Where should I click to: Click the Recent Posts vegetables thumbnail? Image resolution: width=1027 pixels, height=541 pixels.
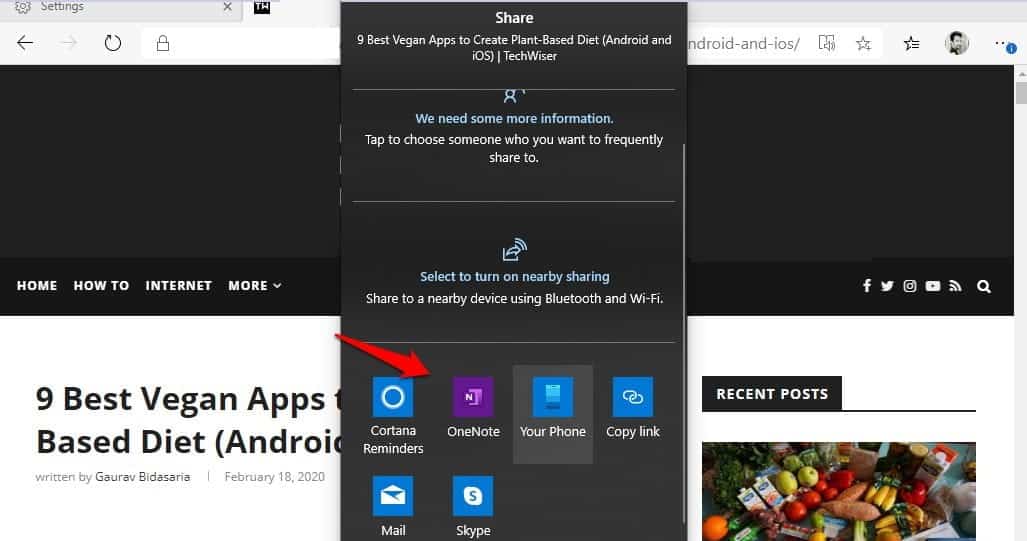coord(838,491)
